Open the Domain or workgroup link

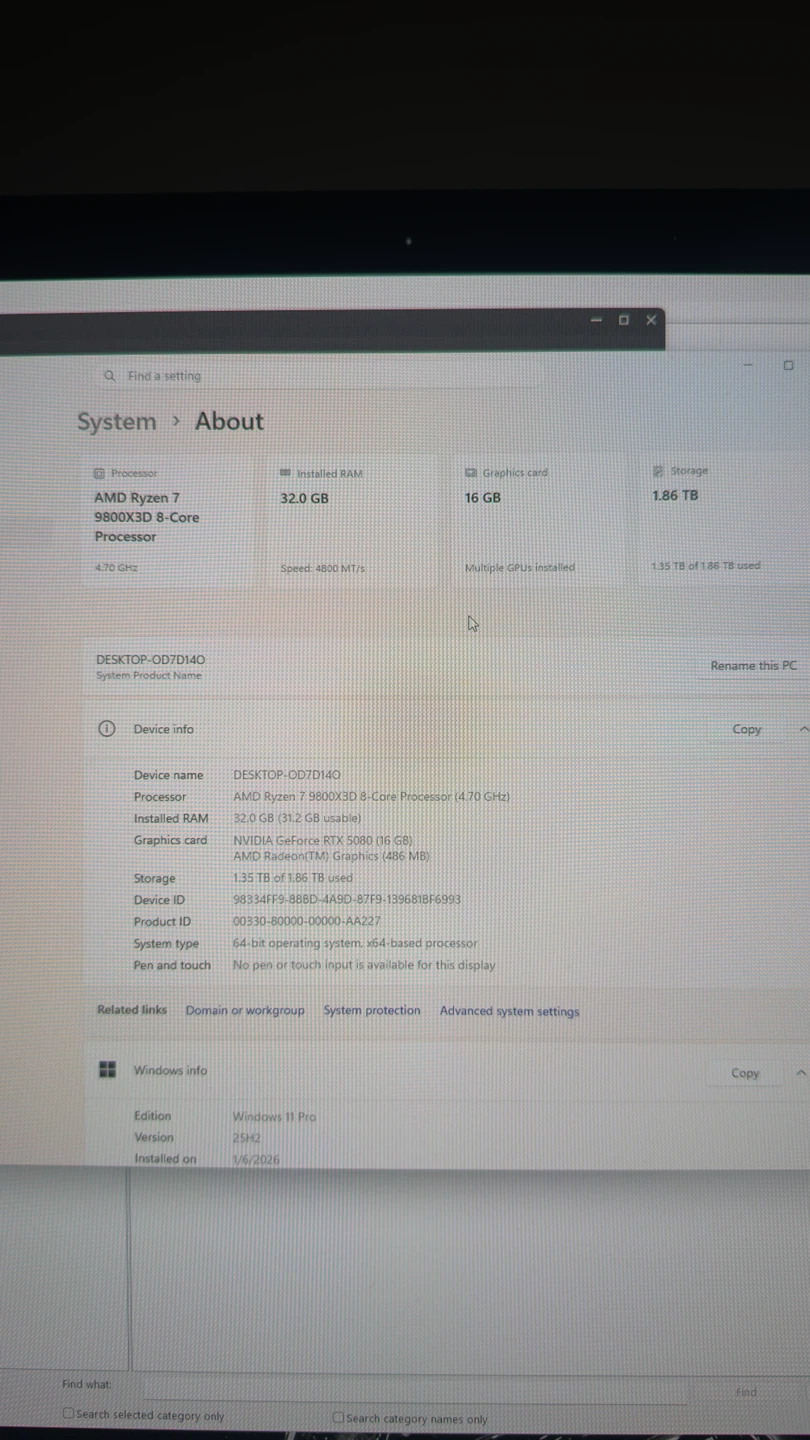coord(245,1011)
